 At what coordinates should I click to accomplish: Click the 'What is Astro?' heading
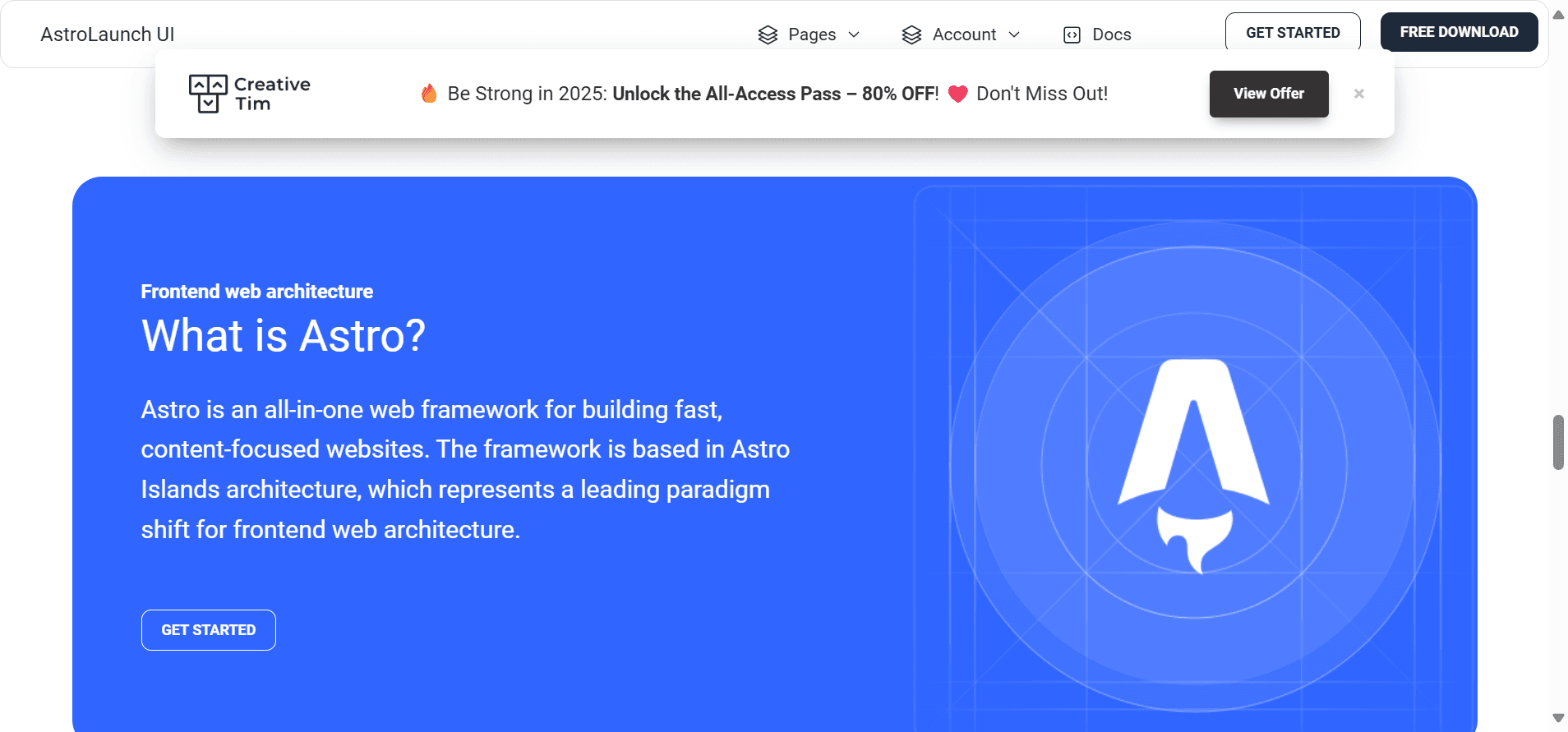pyautogui.click(x=284, y=335)
